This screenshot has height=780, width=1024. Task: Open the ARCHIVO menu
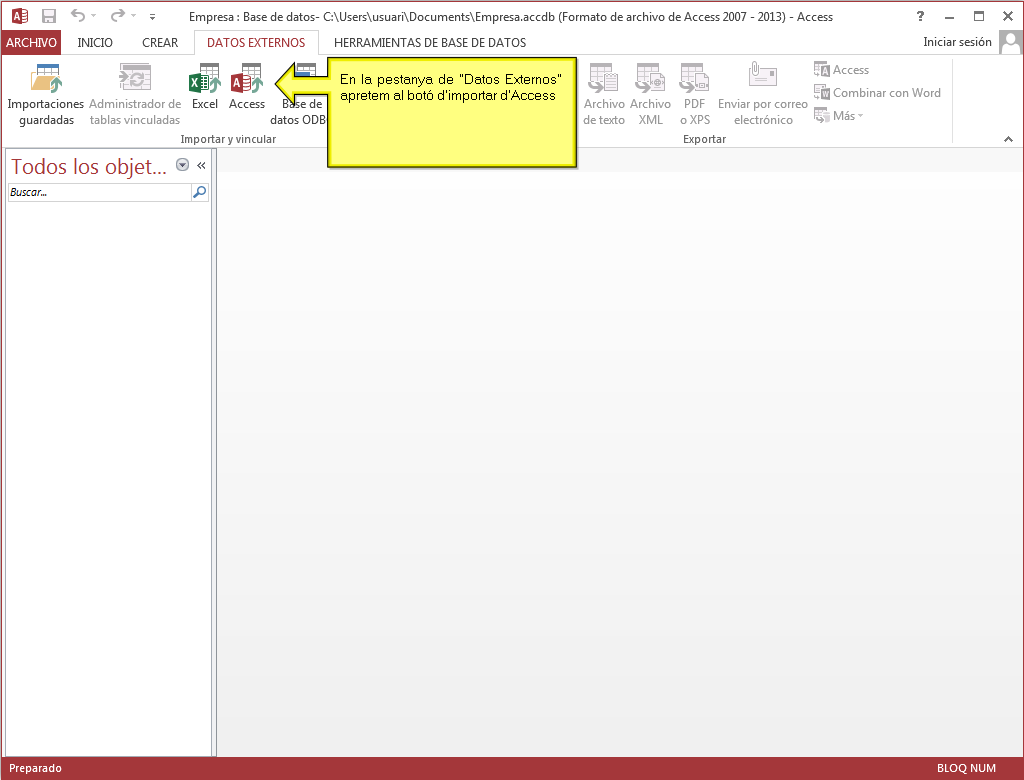[31, 42]
